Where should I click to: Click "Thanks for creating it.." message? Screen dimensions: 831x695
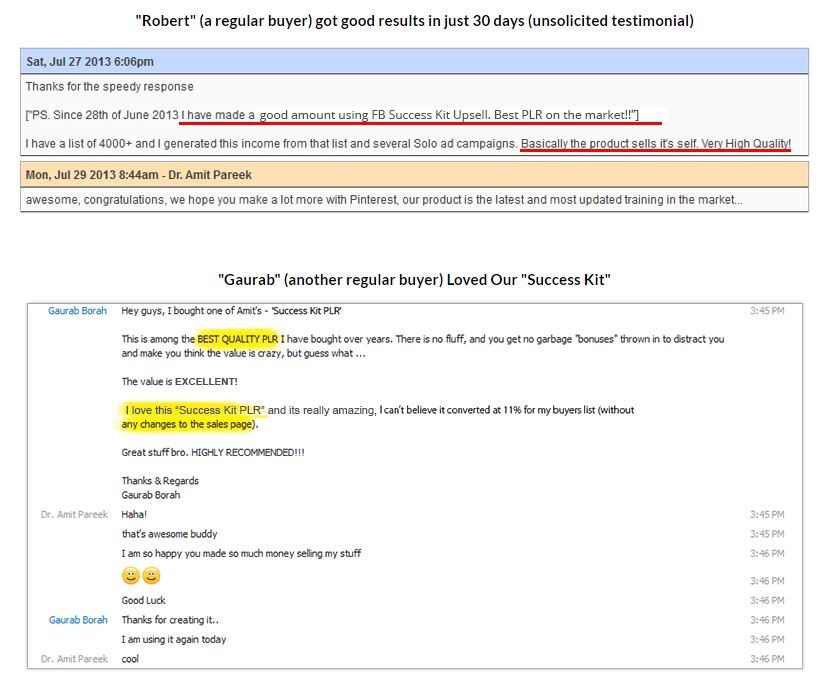(x=170, y=620)
